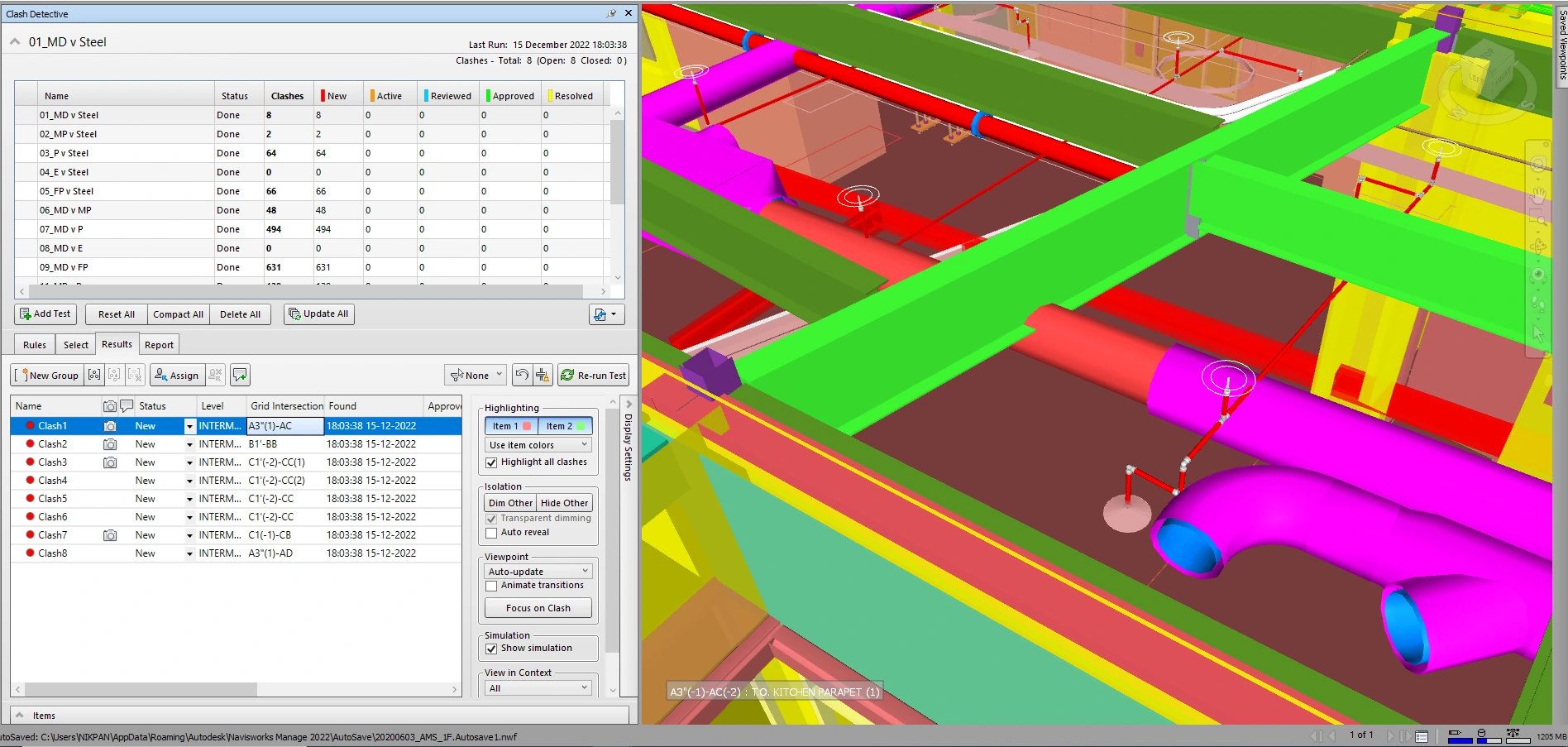Click the Group Selected Clashes icon

pos(94,376)
